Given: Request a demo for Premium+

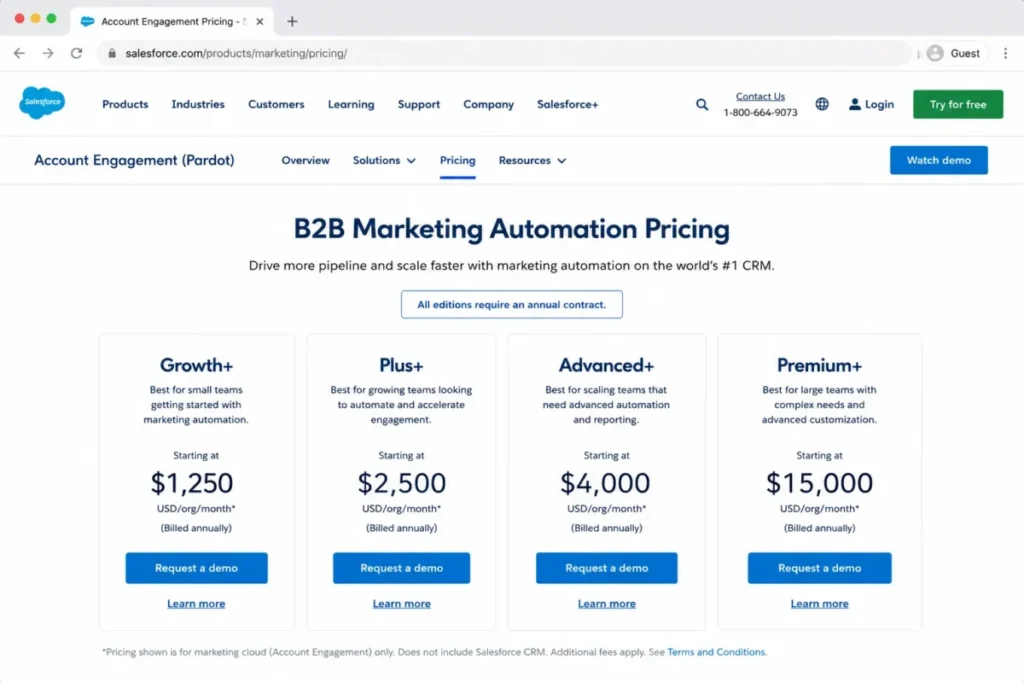Looking at the screenshot, I should click(x=820, y=568).
